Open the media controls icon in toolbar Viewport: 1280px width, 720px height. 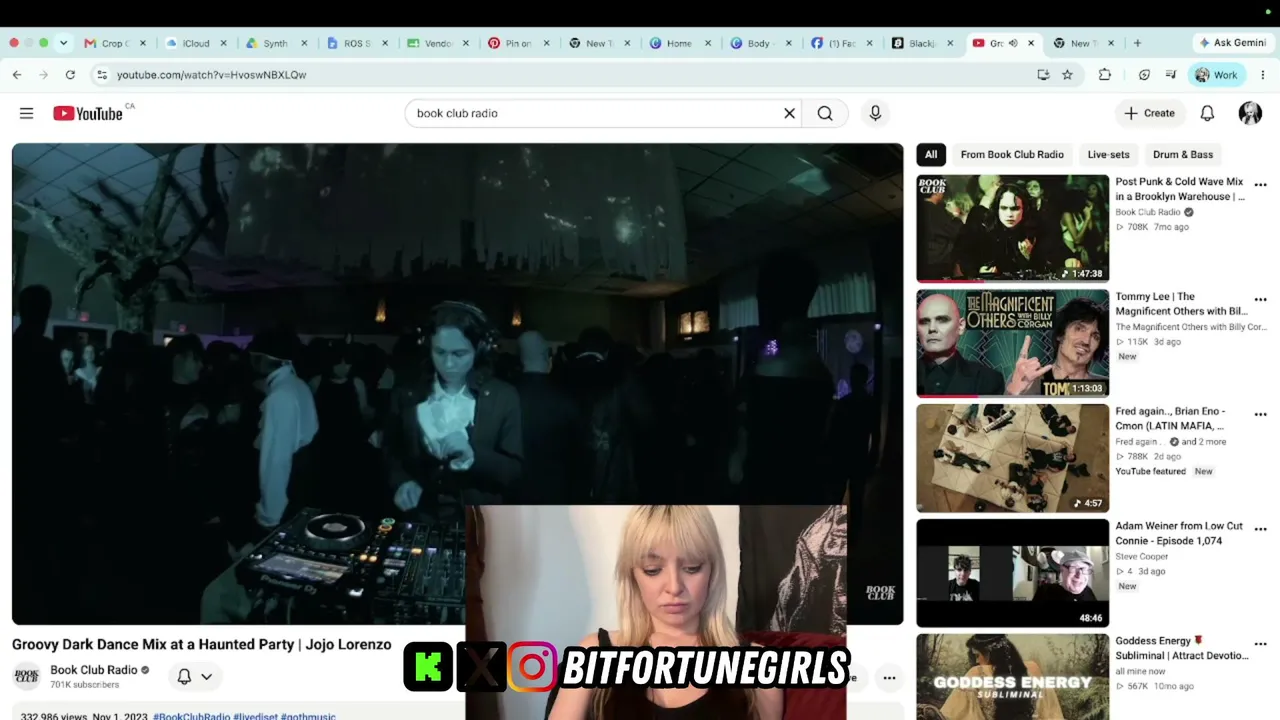point(1171,75)
